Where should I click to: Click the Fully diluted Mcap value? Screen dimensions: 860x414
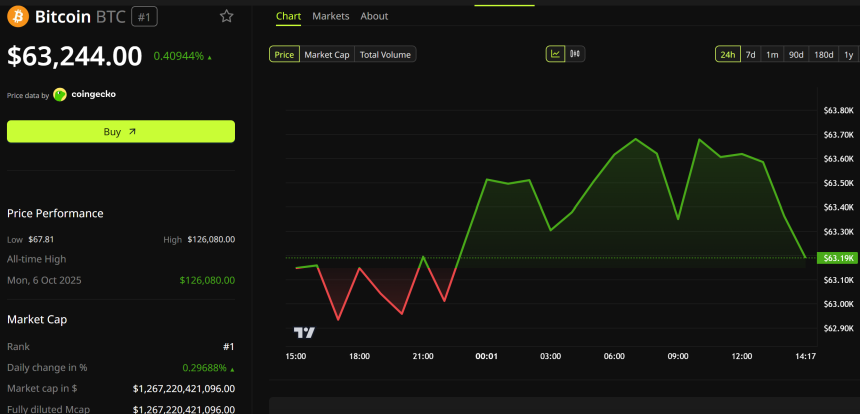pos(184,409)
